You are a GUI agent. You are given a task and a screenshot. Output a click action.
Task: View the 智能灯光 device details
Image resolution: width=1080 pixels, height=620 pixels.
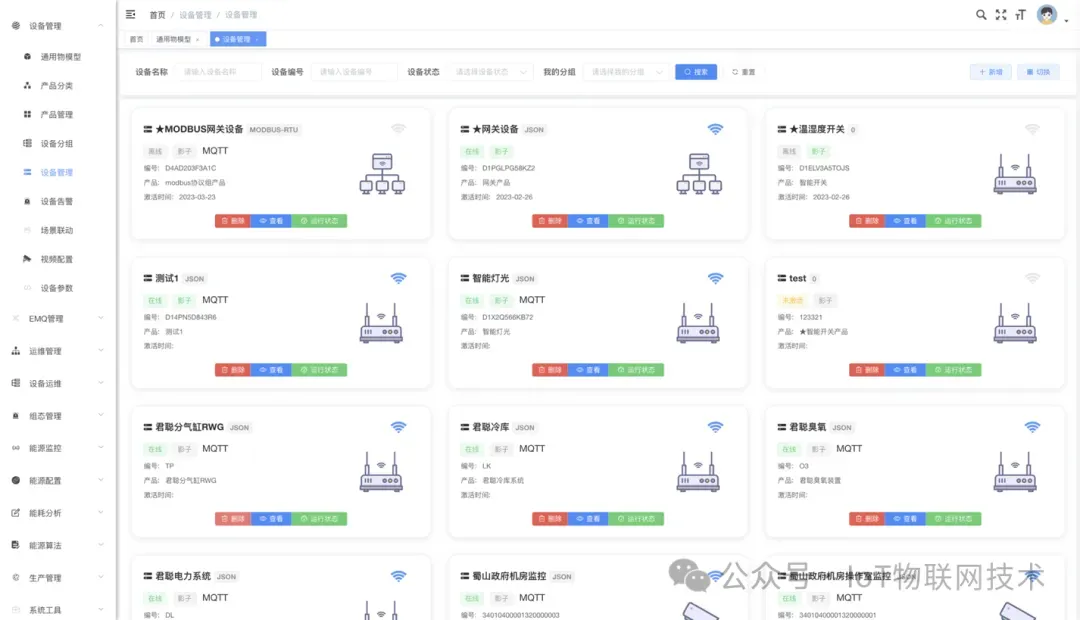588,370
